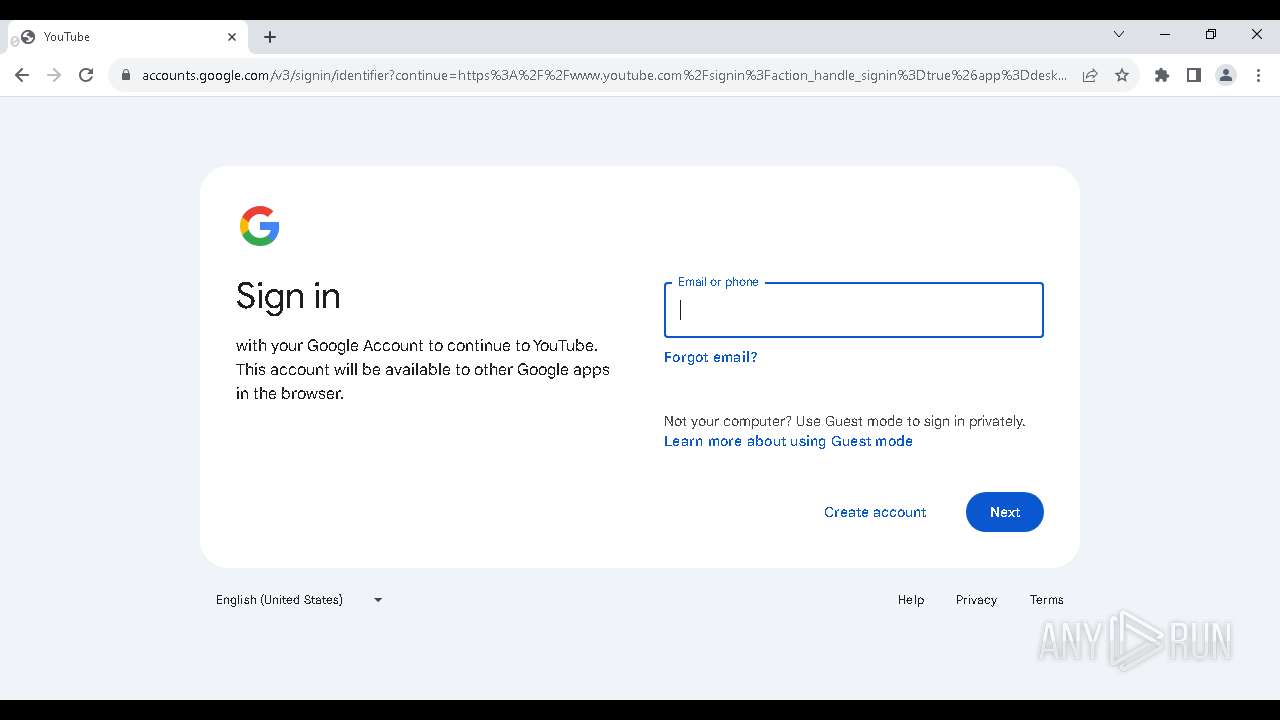Open the Privacy link
The width and height of the screenshot is (1280, 720).
coord(976,600)
